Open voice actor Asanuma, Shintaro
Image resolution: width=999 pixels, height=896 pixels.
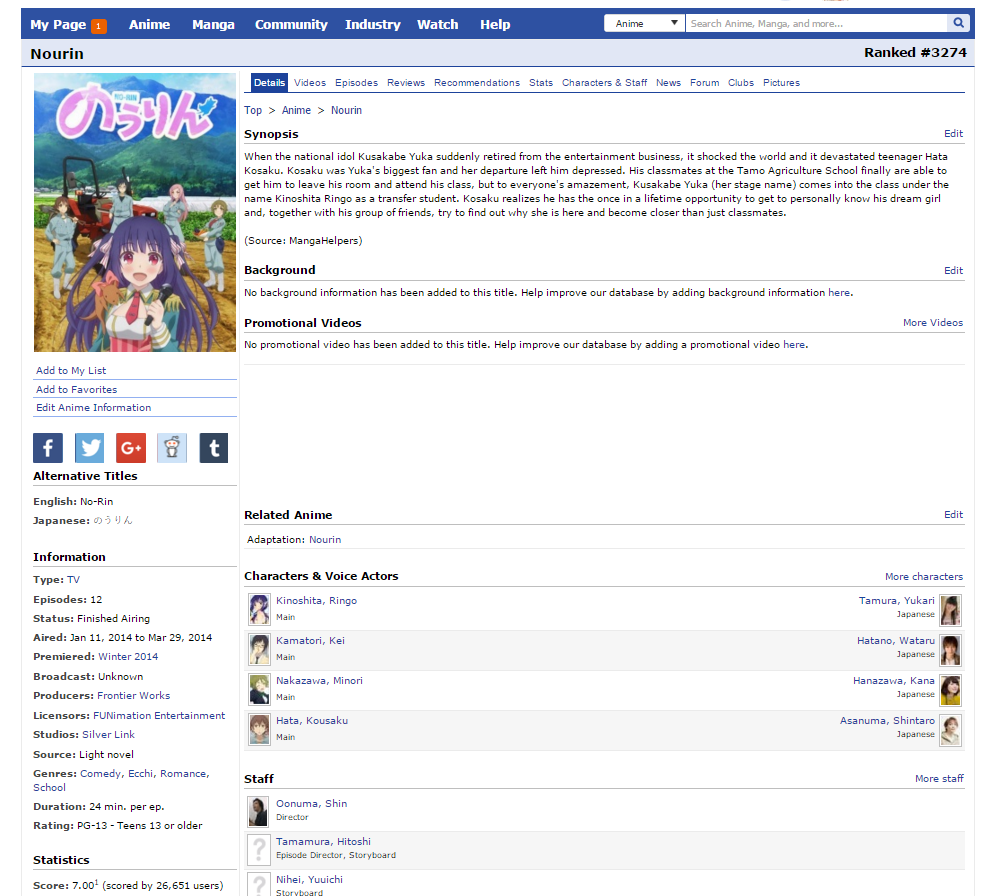click(x=887, y=721)
